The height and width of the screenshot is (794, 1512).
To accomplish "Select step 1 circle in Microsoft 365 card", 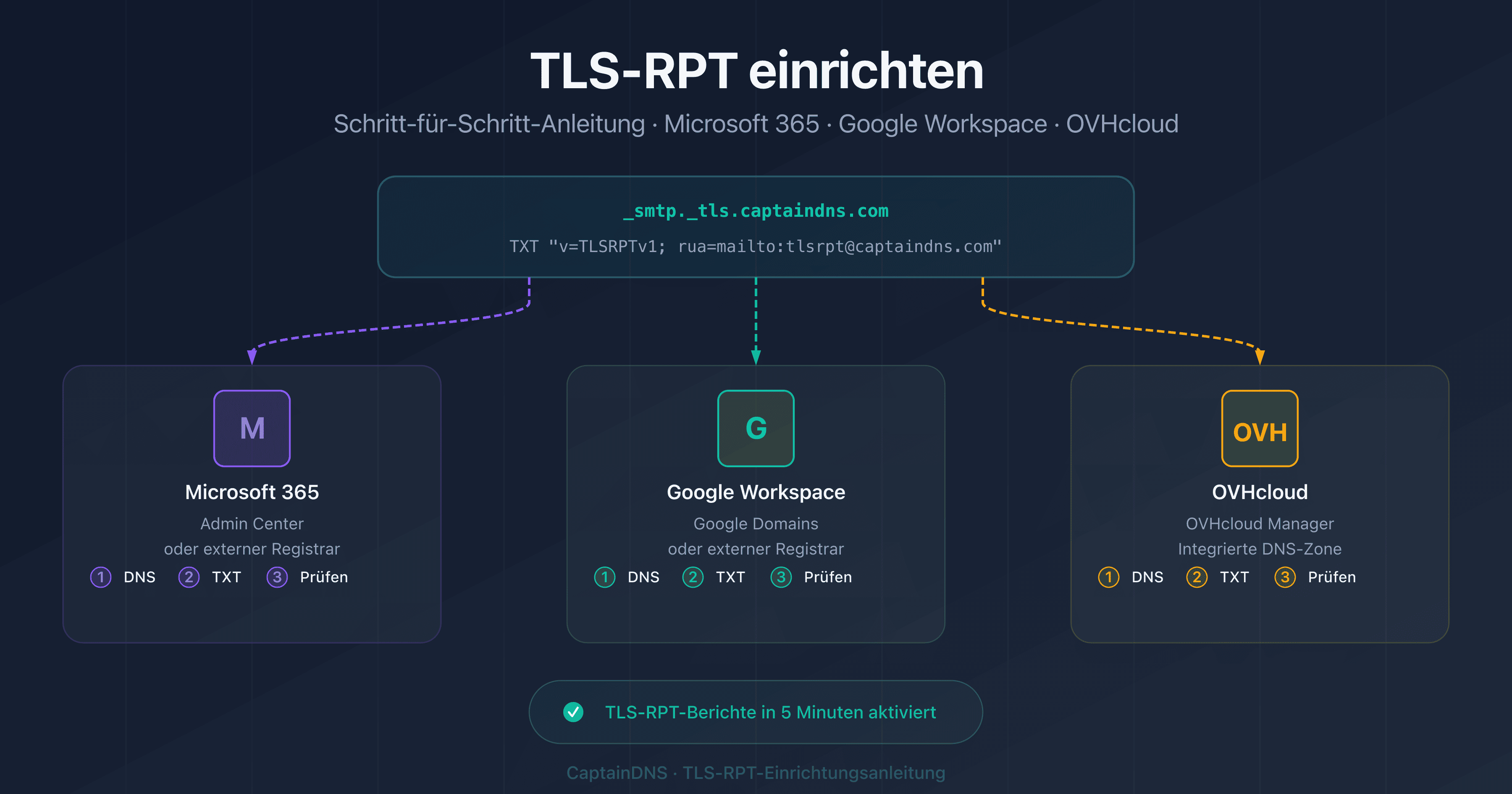I will coord(100,577).
